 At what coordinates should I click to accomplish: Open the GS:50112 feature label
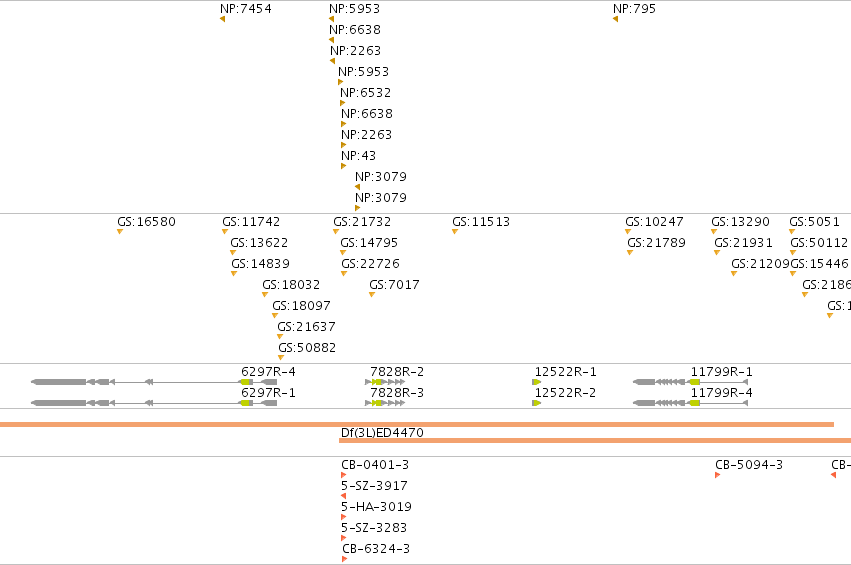pos(819,243)
